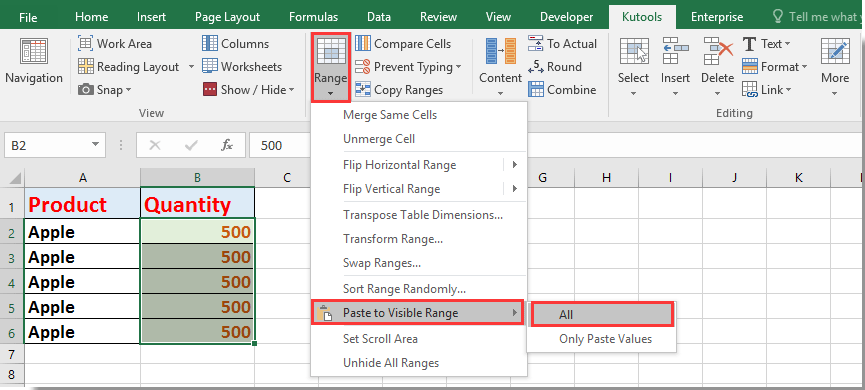Open the Columns list tool
865x390 pixels.
point(235,44)
